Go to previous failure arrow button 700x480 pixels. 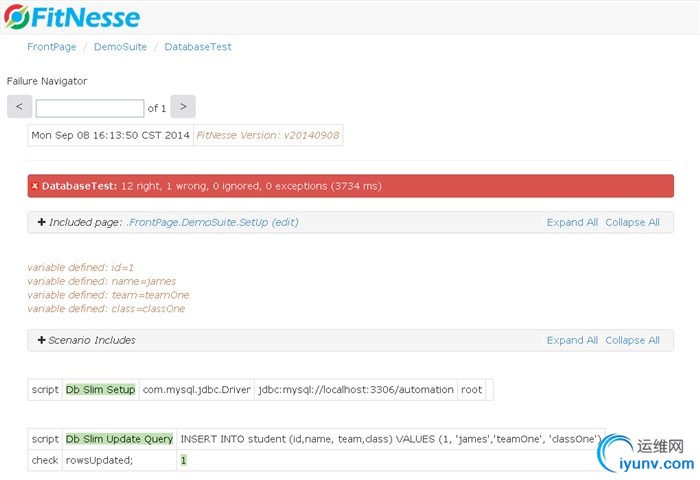point(19,107)
